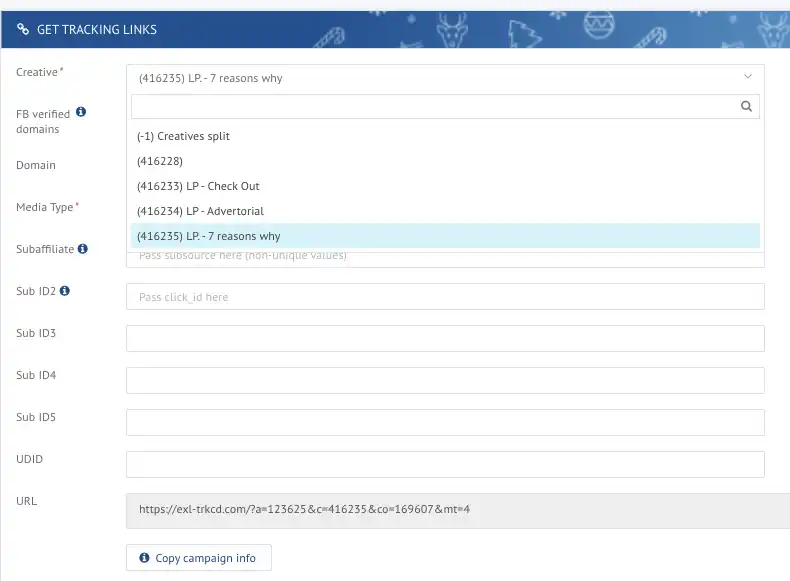Image resolution: width=790 pixels, height=581 pixels.
Task: Click the UDID input field
Action: point(445,465)
